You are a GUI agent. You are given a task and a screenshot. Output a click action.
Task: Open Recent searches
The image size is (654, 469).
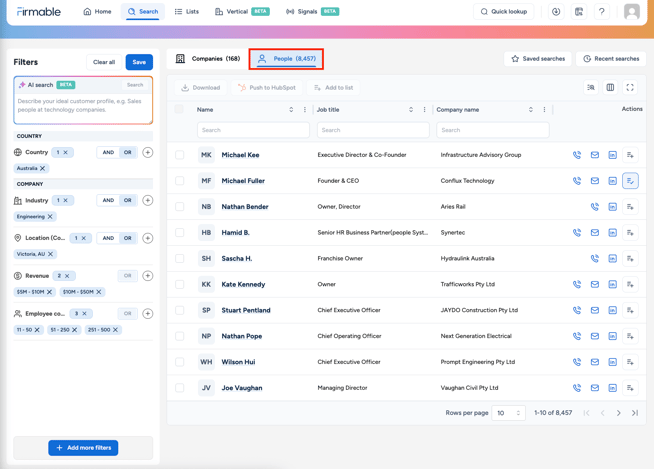pyautogui.click(x=611, y=59)
